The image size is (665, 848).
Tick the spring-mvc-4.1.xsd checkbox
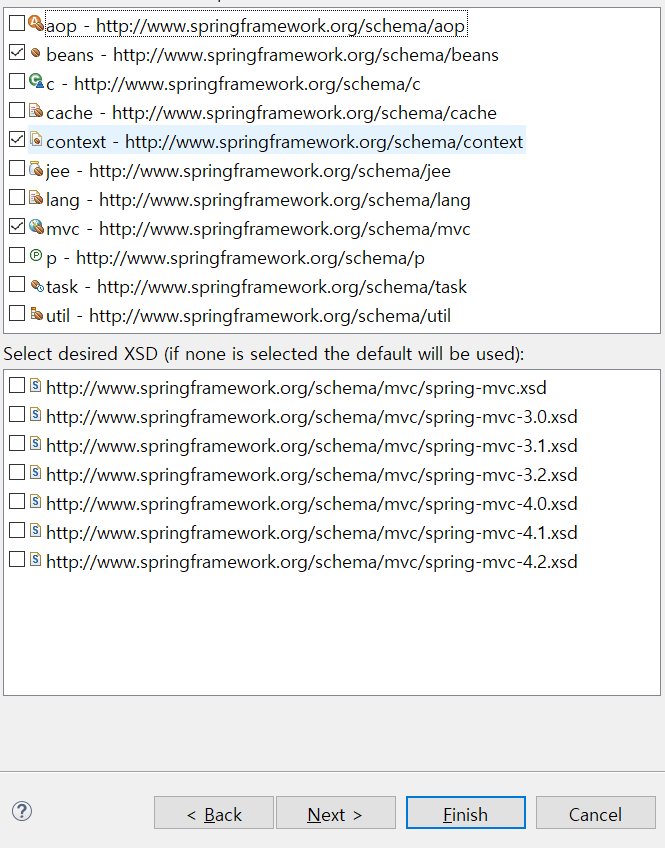pyautogui.click(x=17, y=531)
